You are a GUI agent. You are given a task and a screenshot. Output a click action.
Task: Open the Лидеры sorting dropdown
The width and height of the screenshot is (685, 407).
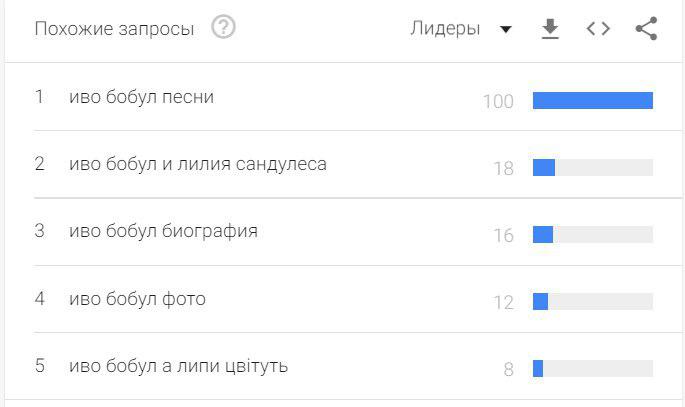pyautogui.click(x=446, y=29)
